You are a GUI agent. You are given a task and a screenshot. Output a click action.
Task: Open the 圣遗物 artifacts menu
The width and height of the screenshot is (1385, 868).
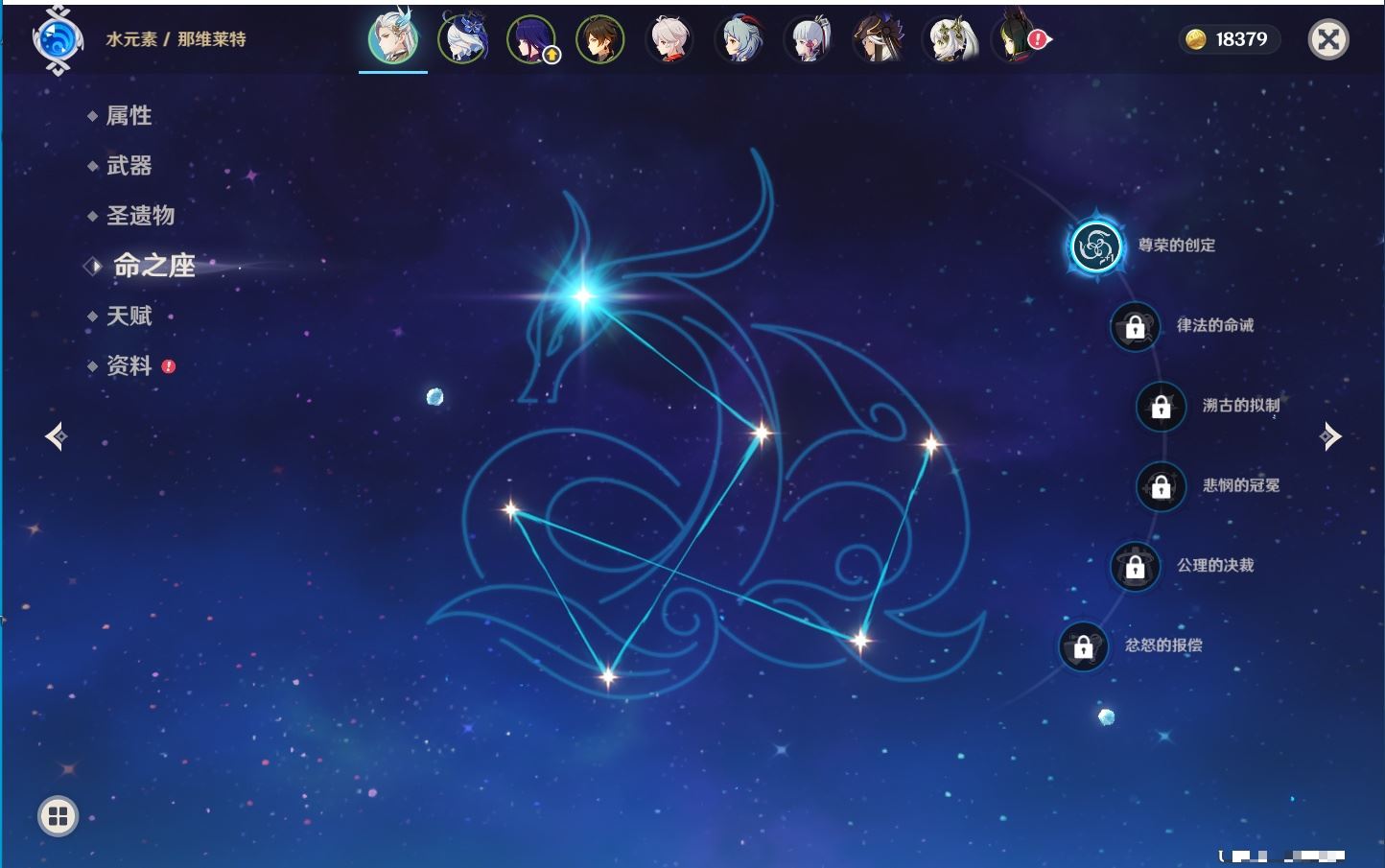pyautogui.click(x=140, y=216)
